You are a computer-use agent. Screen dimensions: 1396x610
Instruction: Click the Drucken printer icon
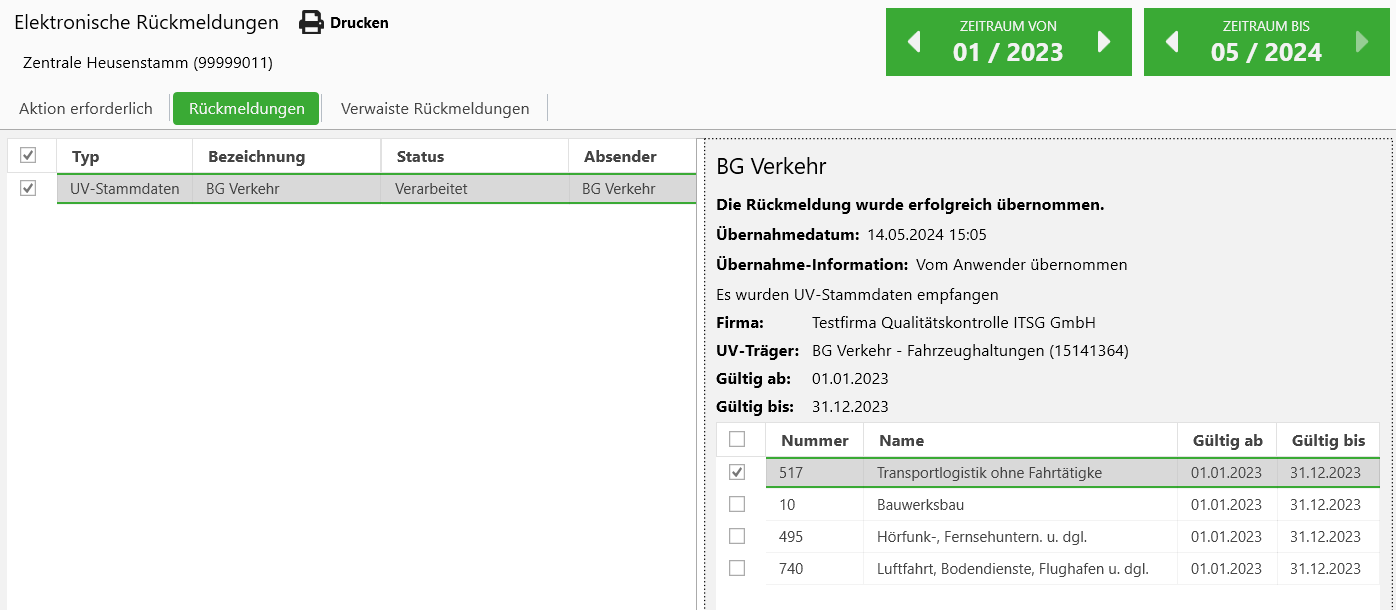click(311, 22)
